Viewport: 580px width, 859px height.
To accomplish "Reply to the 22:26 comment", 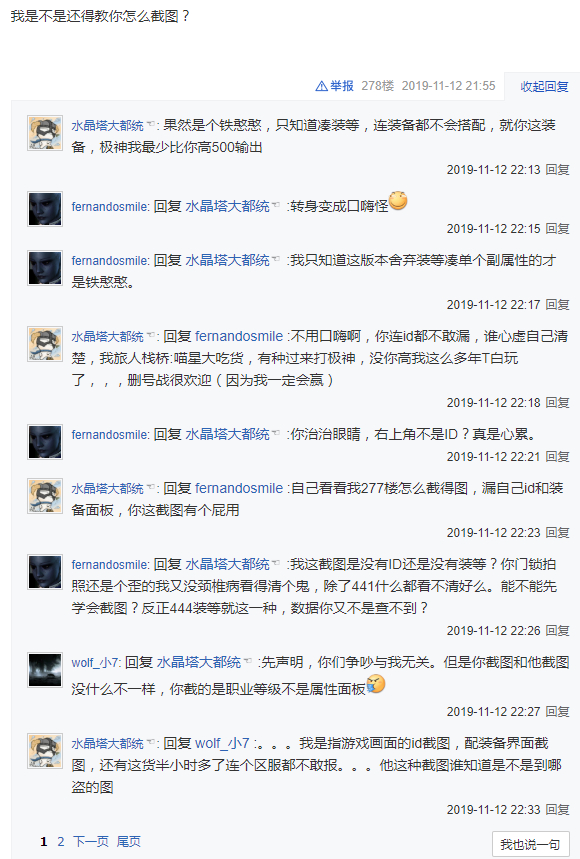I will (558, 631).
